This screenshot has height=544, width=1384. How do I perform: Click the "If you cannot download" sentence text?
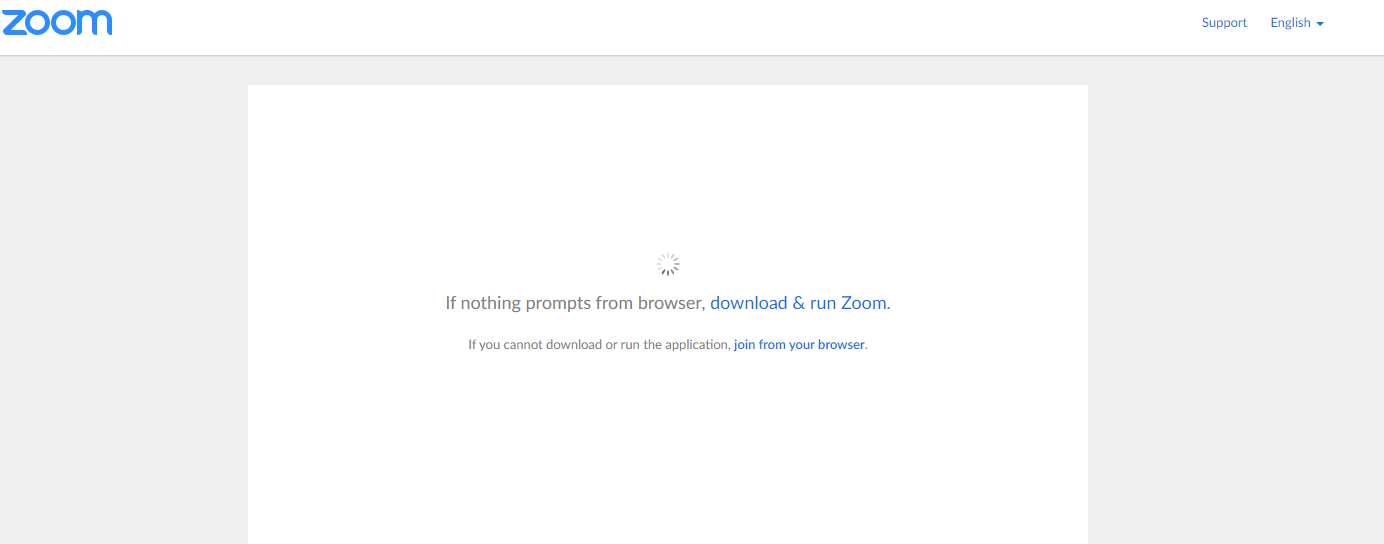click(x=599, y=345)
